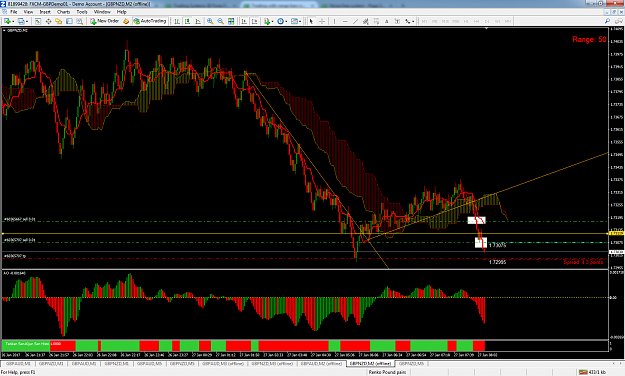Select the text tool A icon
The height and width of the screenshot is (376, 625).
coord(386,21)
